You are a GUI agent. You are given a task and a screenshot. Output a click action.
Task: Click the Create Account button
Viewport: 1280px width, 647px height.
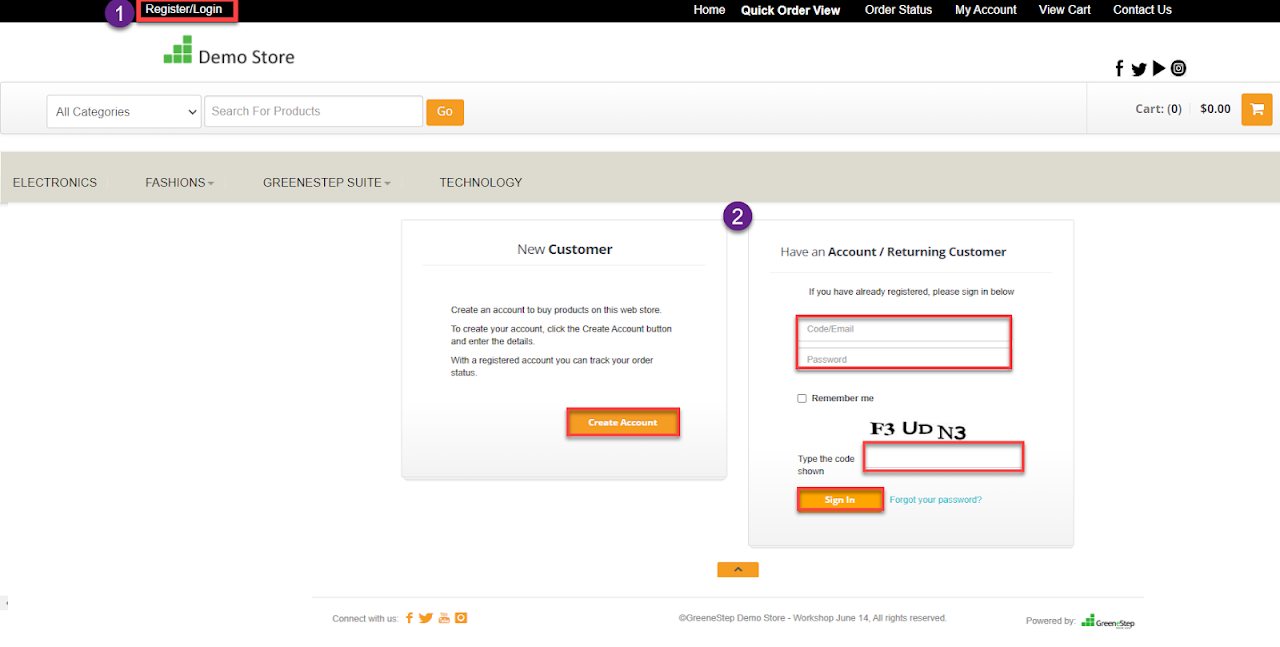click(623, 423)
